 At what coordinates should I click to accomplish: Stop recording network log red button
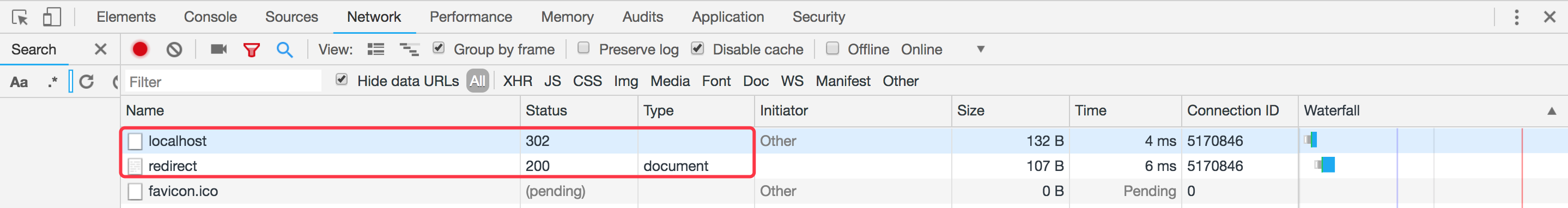coord(140,49)
